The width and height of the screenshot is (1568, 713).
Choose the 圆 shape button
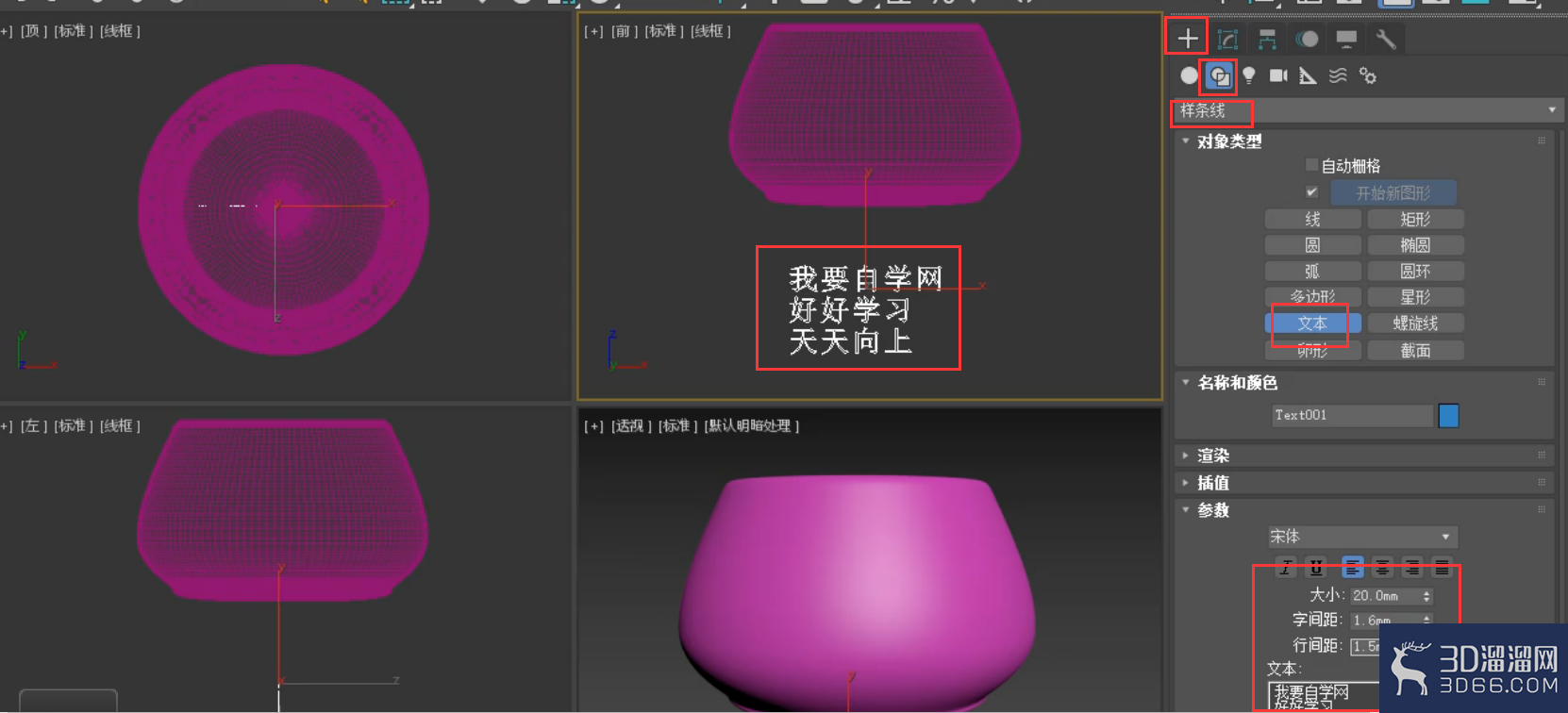(x=1312, y=245)
